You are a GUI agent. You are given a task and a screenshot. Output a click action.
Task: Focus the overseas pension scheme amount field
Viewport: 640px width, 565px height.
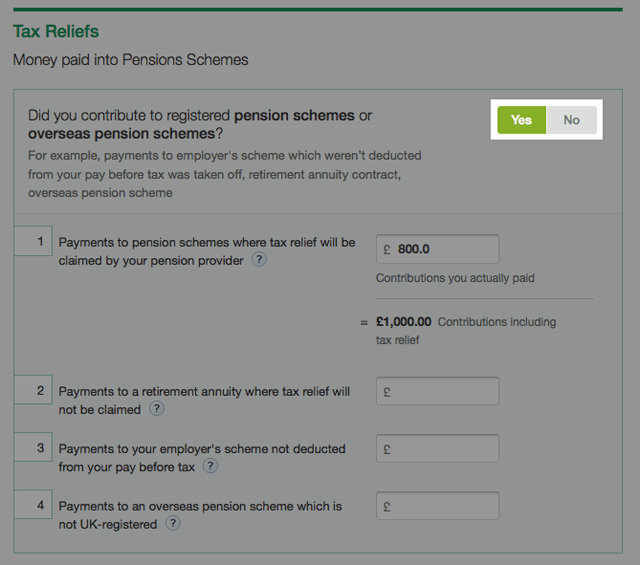(x=437, y=506)
